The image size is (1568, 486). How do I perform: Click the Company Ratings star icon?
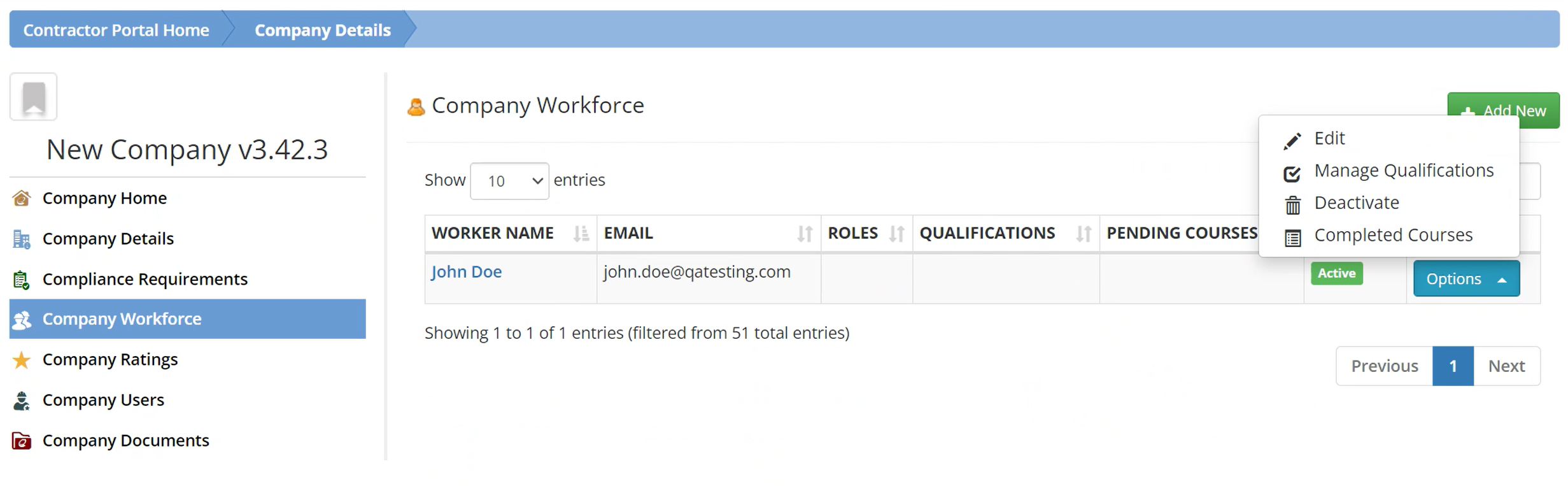pos(22,360)
